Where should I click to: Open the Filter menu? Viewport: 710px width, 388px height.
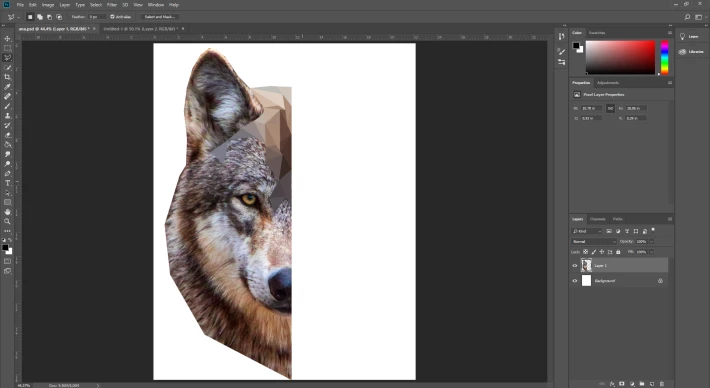tap(111, 5)
